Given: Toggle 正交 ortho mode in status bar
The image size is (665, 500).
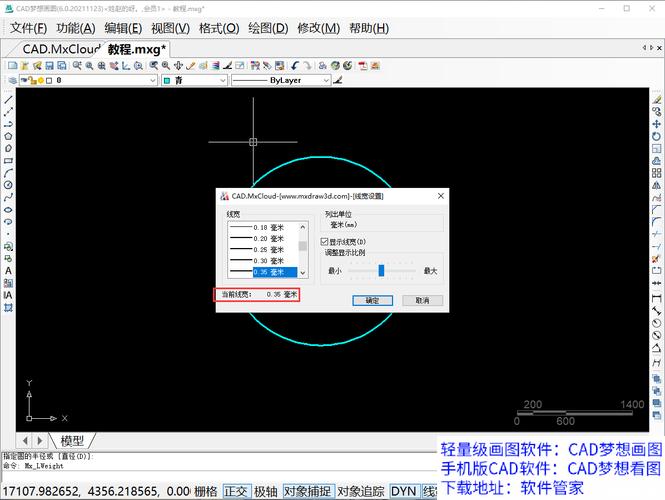Looking at the screenshot, I should 236,491.
